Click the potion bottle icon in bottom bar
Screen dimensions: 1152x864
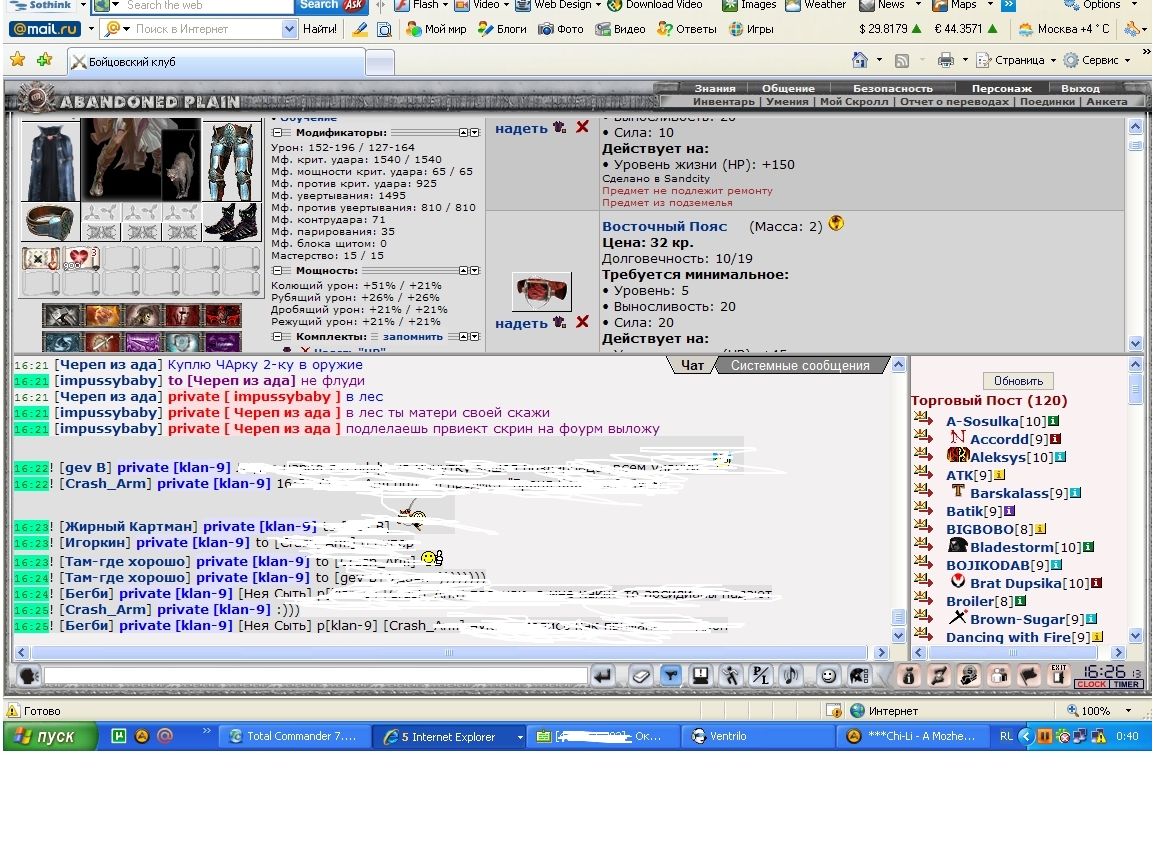909,675
